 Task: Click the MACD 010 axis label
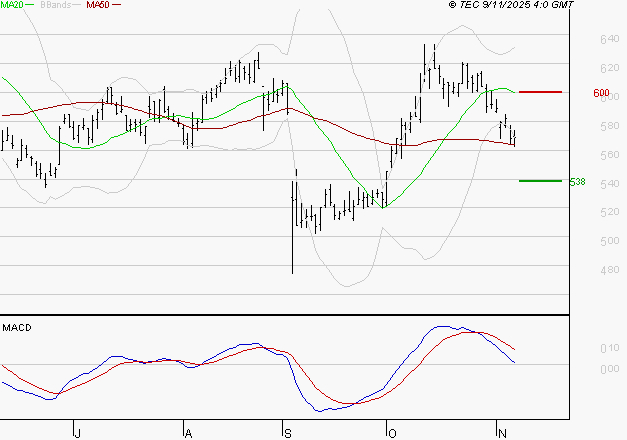click(610, 348)
